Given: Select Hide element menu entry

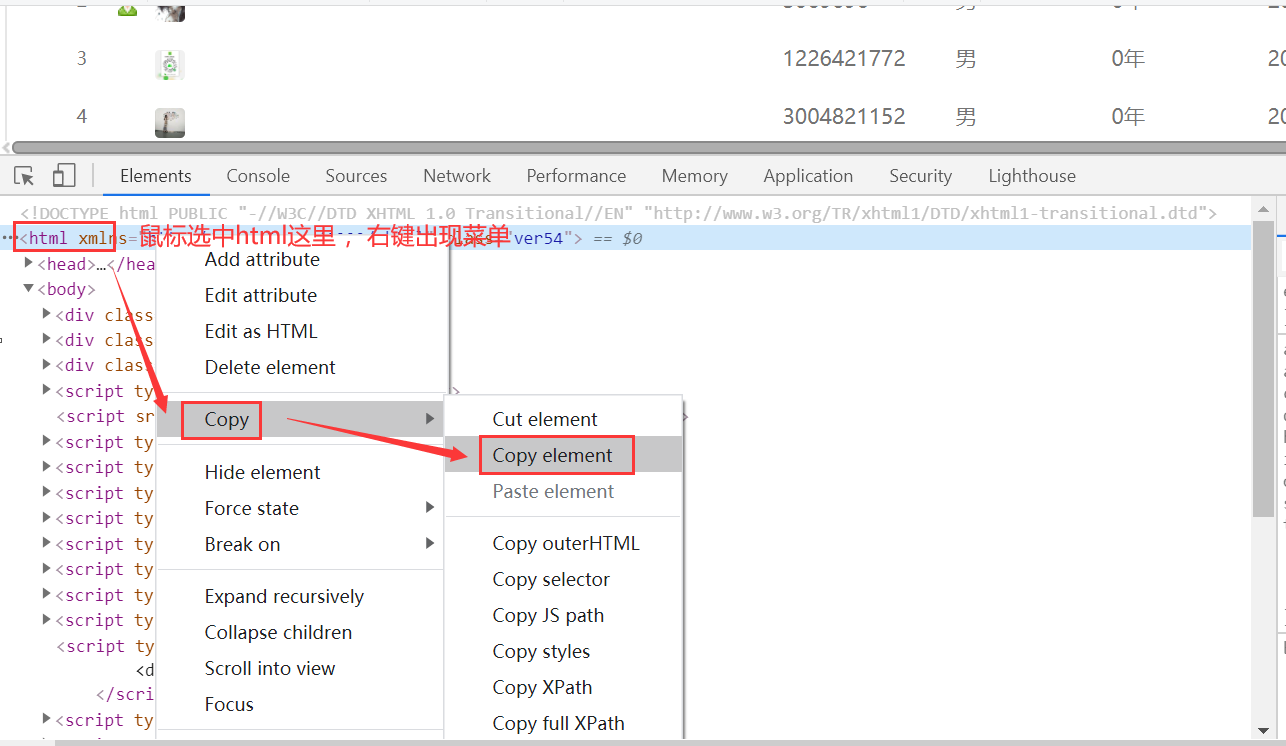Looking at the screenshot, I should pyautogui.click(x=263, y=472).
